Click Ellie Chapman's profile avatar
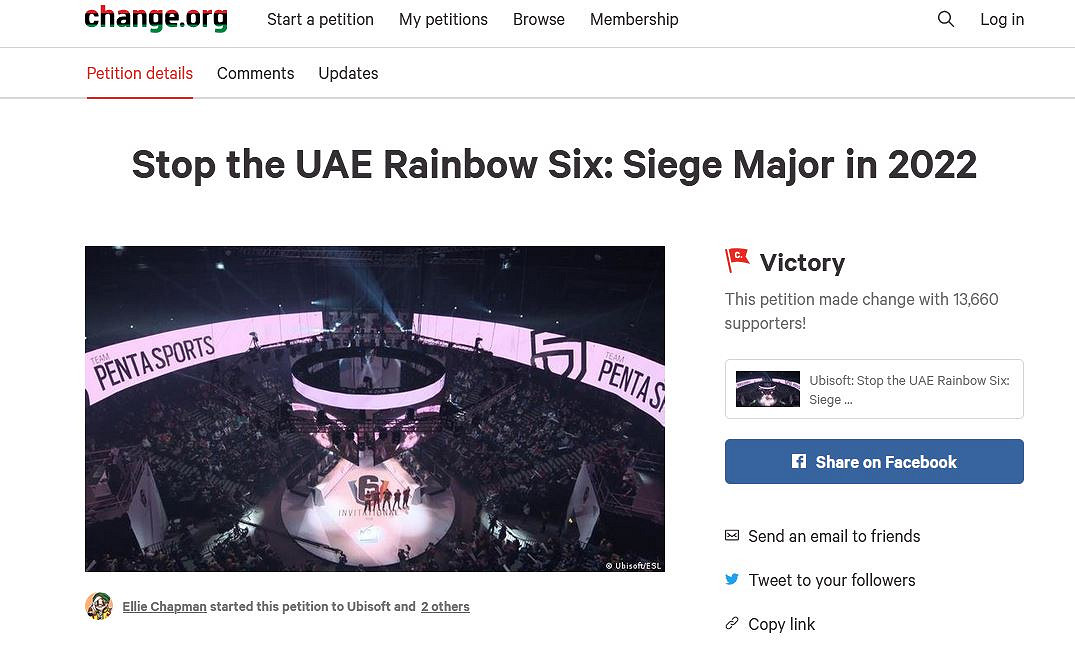This screenshot has height=649, width=1075. pos(98,606)
